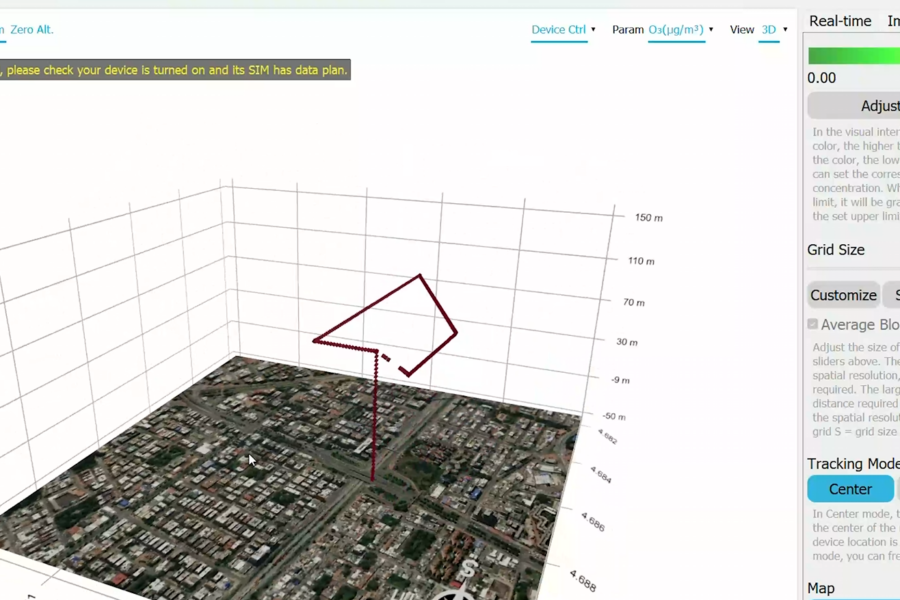900x600 pixels.
Task: Click the -50 m altitude axis label
Action: [x=613, y=416]
